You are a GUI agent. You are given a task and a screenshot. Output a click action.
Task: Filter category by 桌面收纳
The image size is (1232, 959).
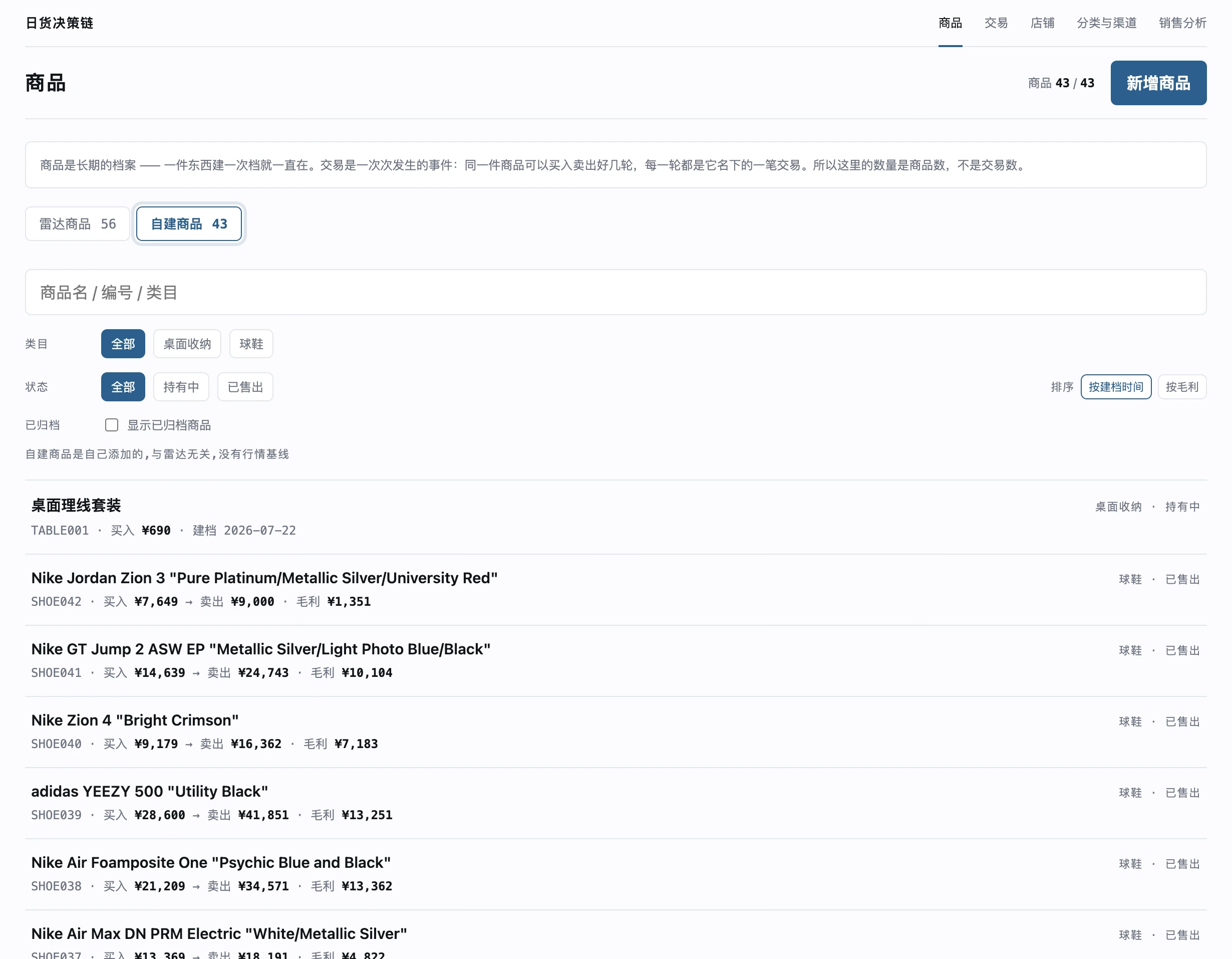187,344
